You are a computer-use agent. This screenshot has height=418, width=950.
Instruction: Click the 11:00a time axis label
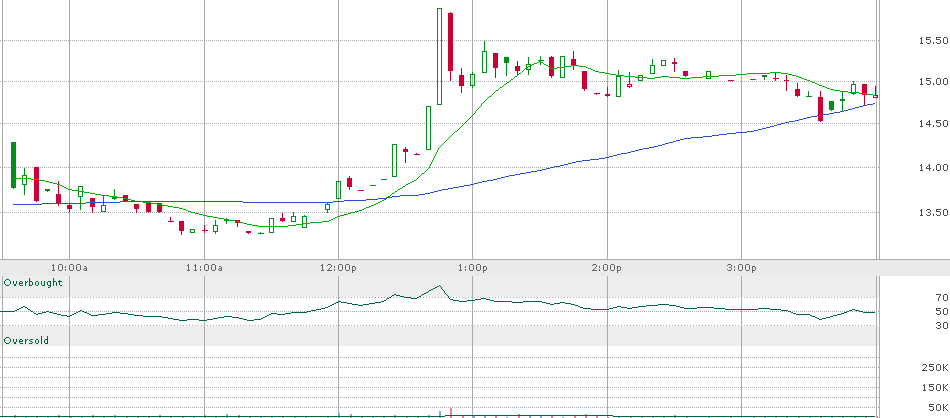(204, 267)
